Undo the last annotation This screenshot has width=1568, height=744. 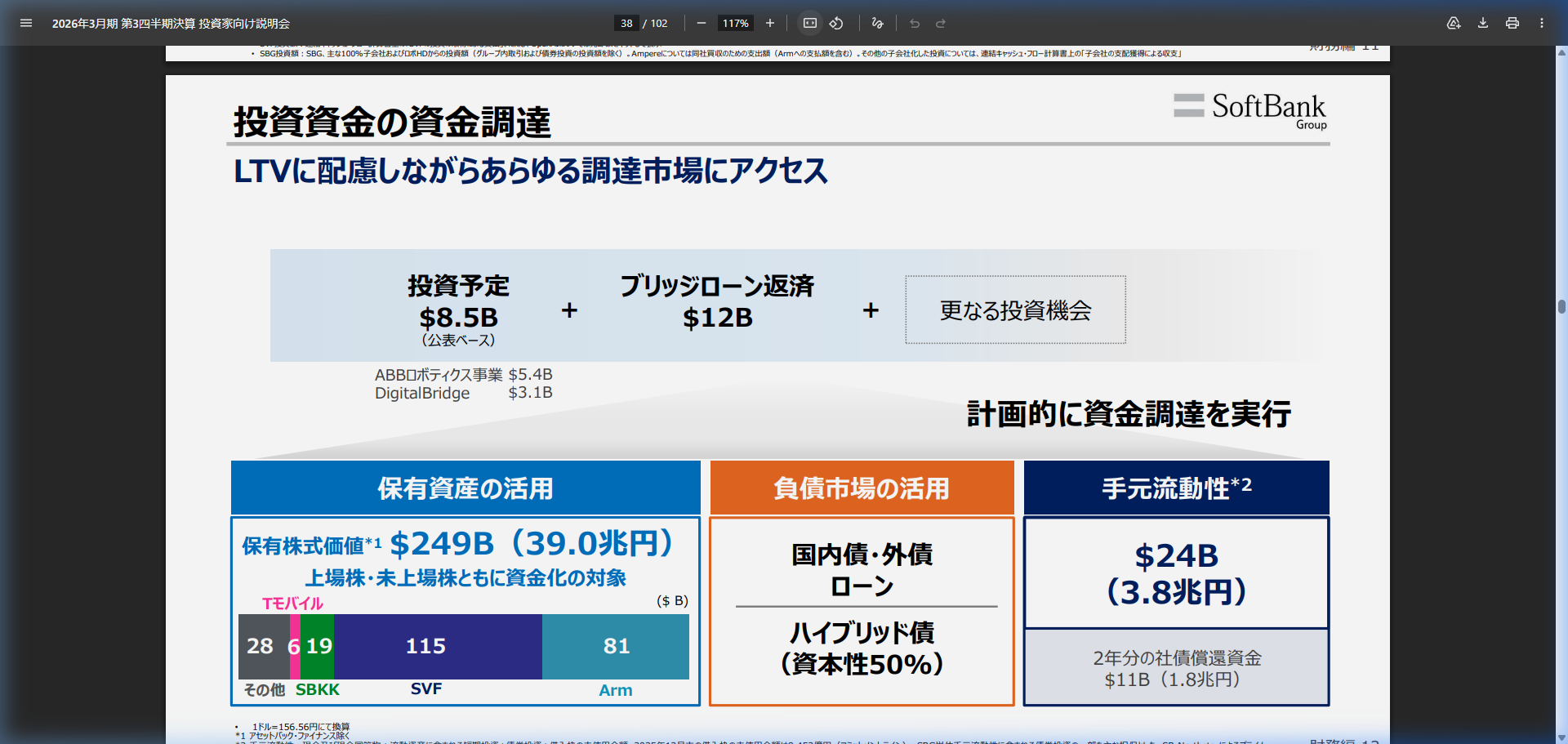pyautogui.click(x=915, y=23)
